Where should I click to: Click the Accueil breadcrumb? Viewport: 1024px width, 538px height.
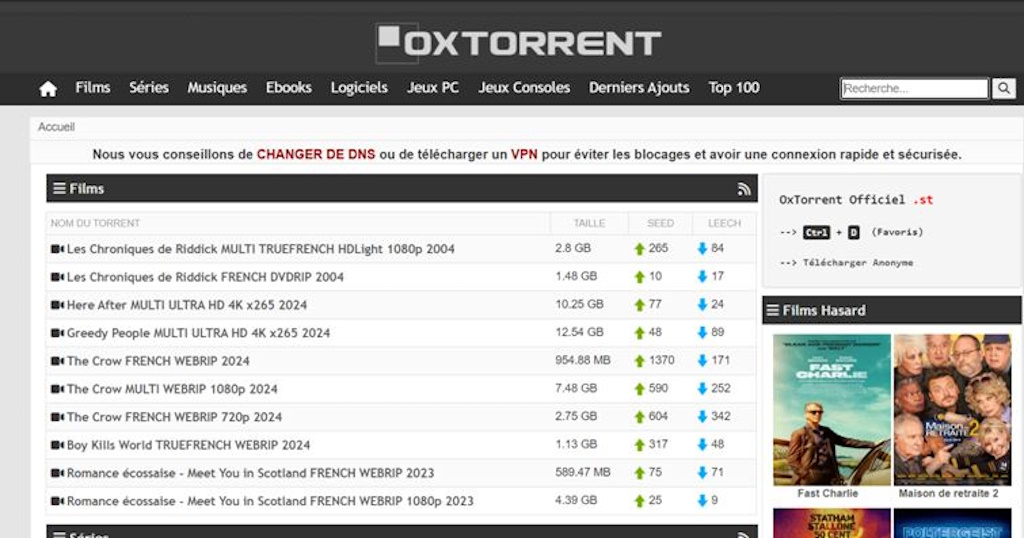tap(56, 127)
